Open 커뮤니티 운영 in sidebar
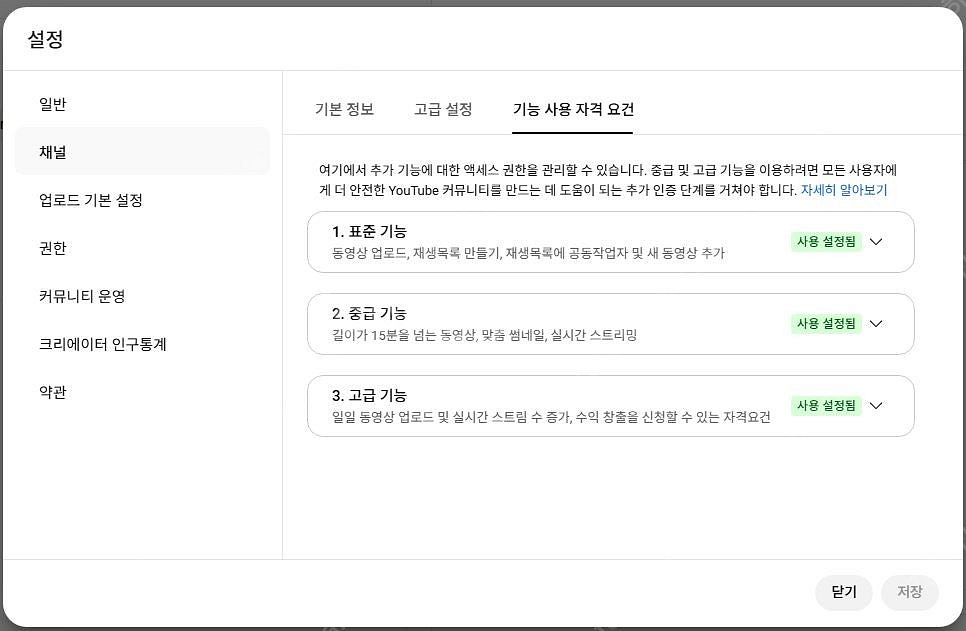 pyautogui.click(x=82, y=297)
